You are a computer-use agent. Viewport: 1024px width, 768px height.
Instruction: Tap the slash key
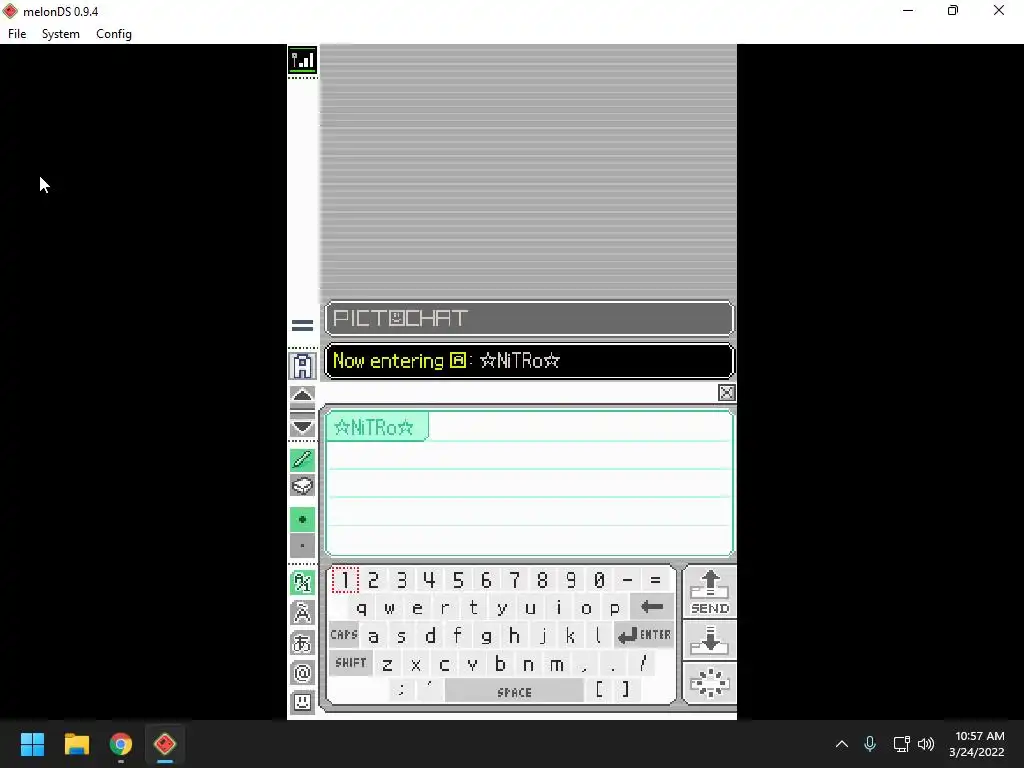[643, 664]
